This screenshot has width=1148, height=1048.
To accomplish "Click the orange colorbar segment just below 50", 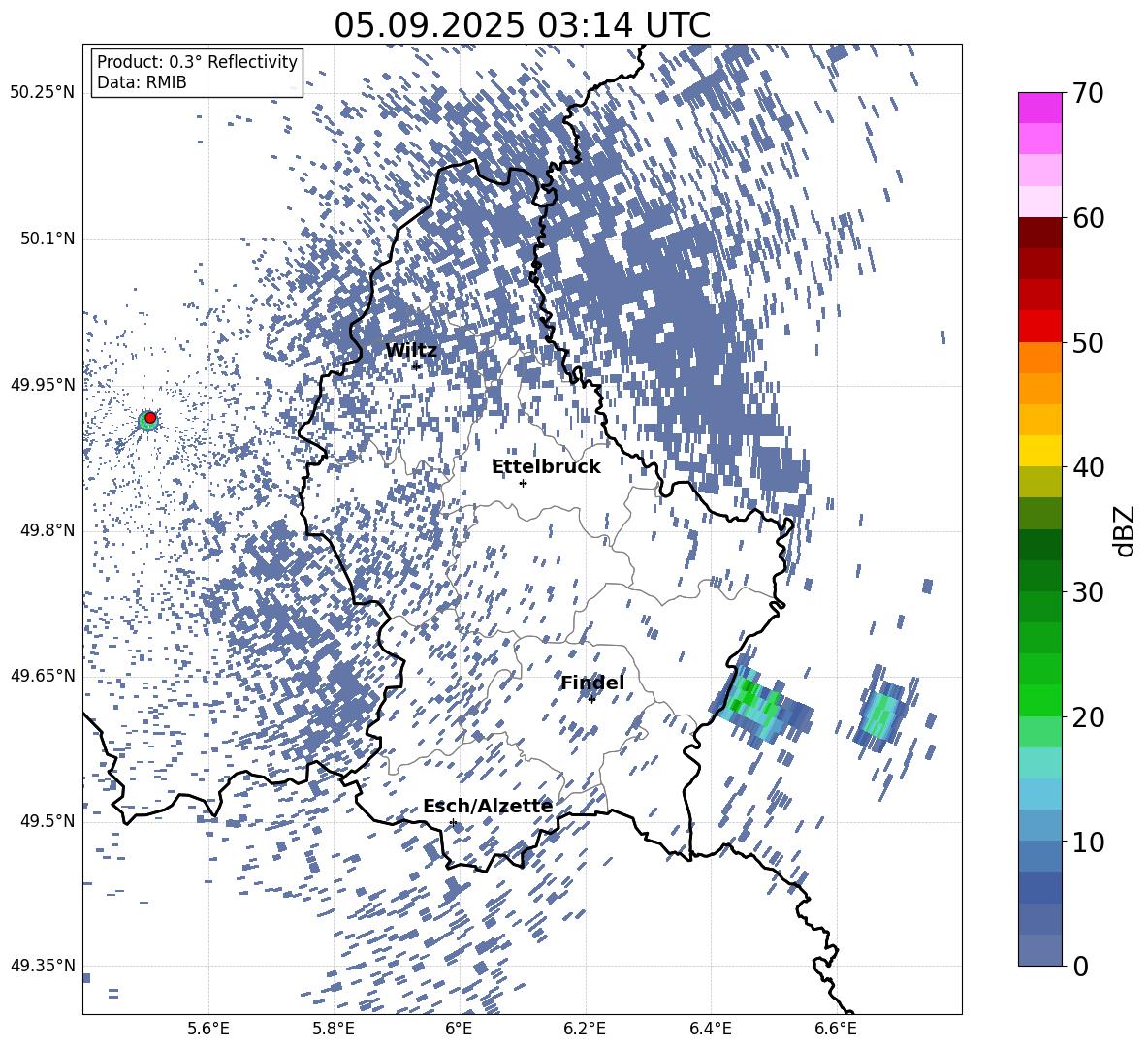I will tap(1039, 358).
